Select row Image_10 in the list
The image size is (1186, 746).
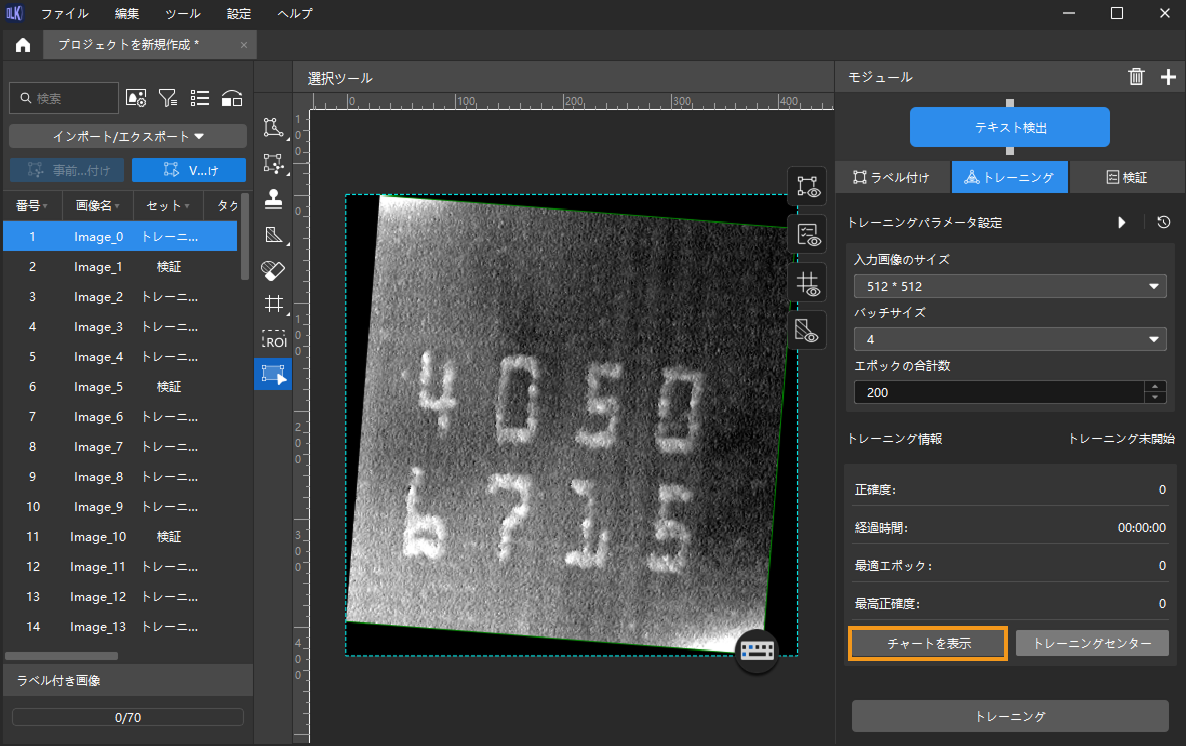click(x=120, y=536)
